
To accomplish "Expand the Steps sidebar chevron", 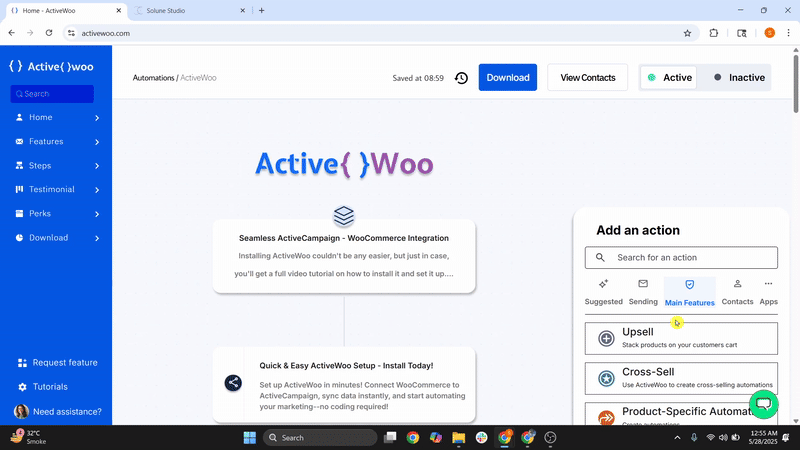I will [x=97, y=166].
